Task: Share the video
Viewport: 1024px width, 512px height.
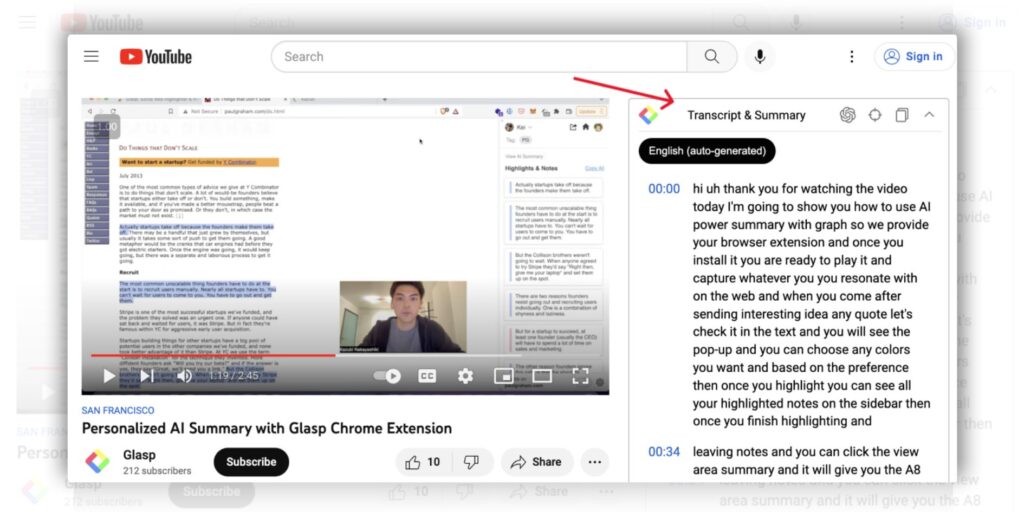Action: 537,462
